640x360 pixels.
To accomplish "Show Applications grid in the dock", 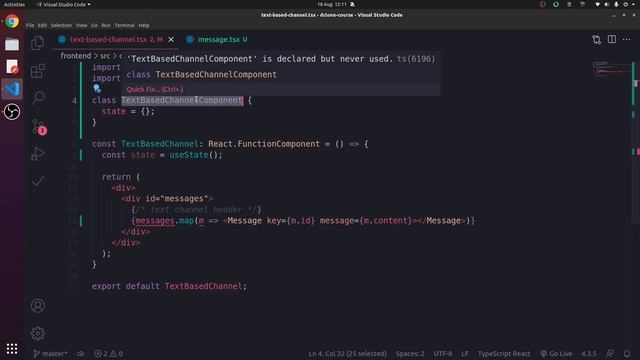I will [x=12, y=348].
